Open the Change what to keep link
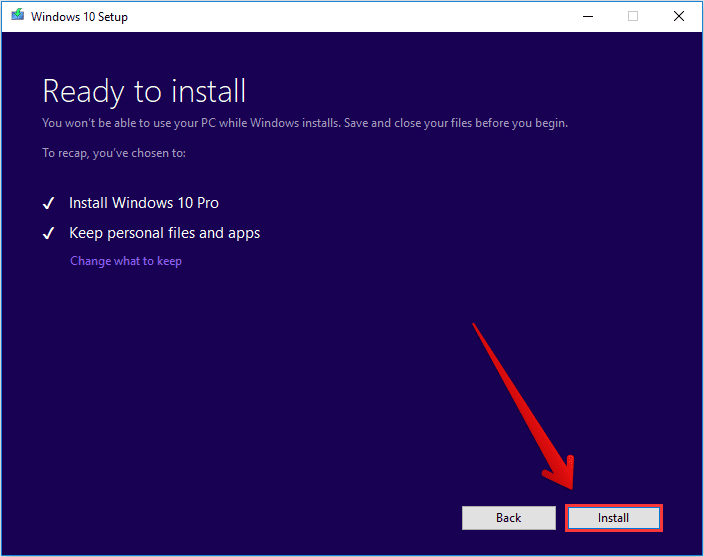 click(x=126, y=261)
